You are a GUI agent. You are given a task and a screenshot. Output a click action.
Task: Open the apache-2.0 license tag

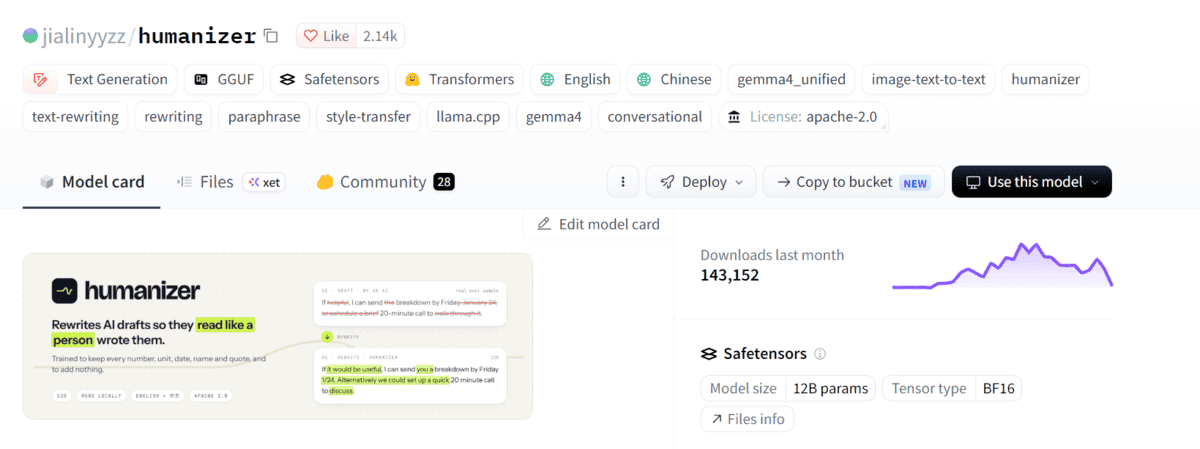tap(803, 117)
